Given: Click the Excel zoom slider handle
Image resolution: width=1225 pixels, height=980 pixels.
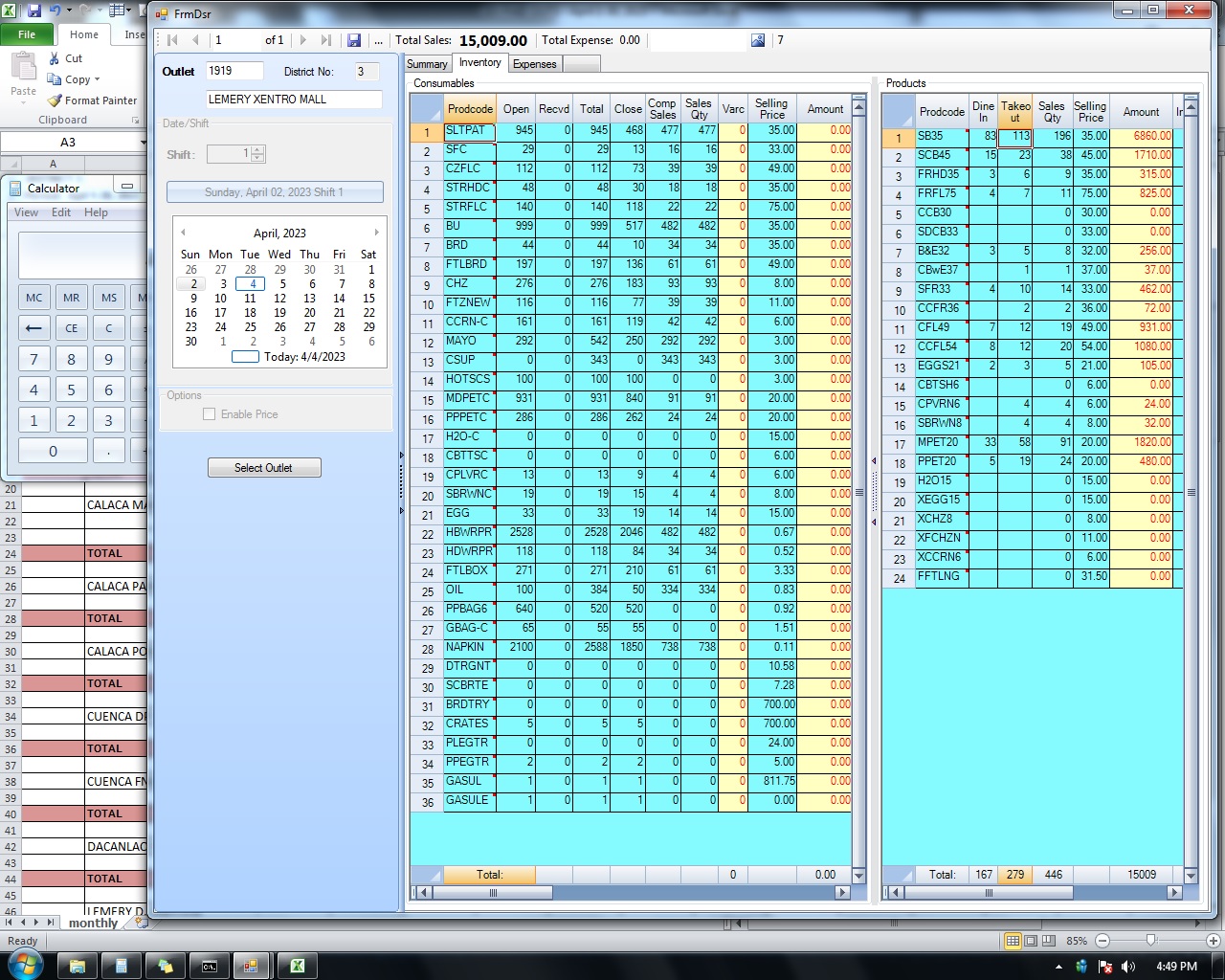Looking at the screenshot, I should coord(1150,941).
